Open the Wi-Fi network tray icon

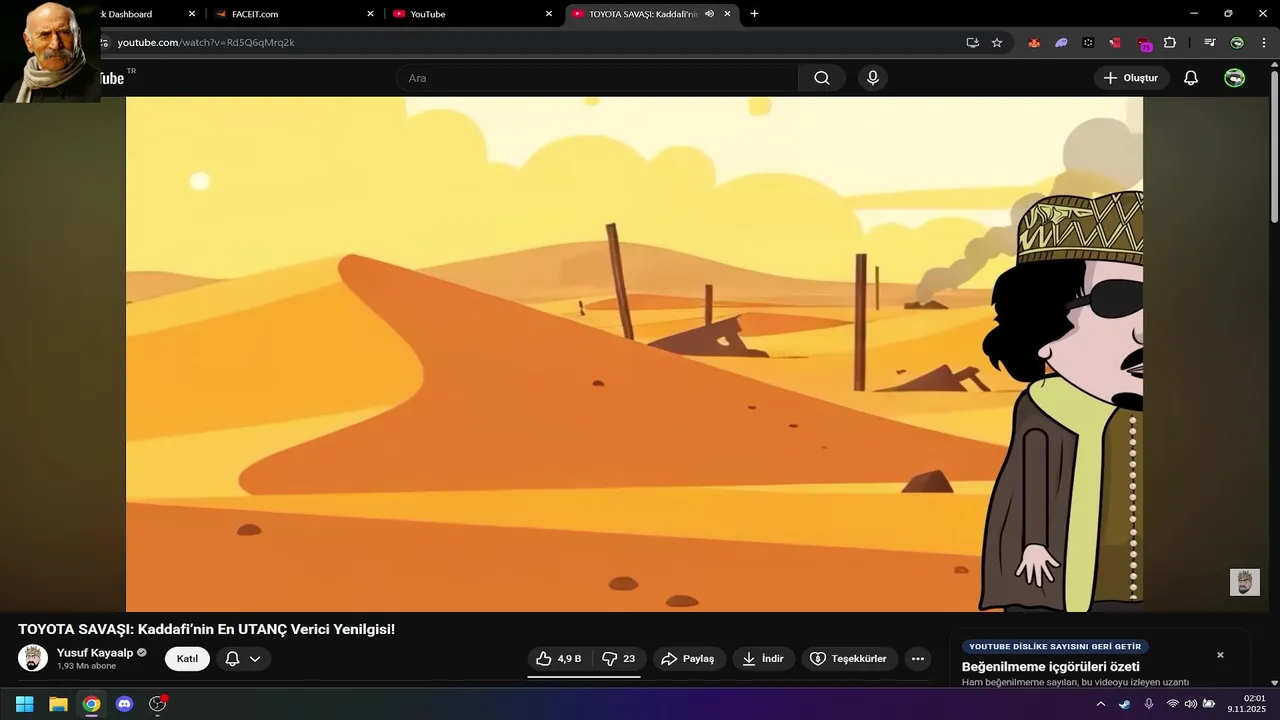coord(1173,704)
